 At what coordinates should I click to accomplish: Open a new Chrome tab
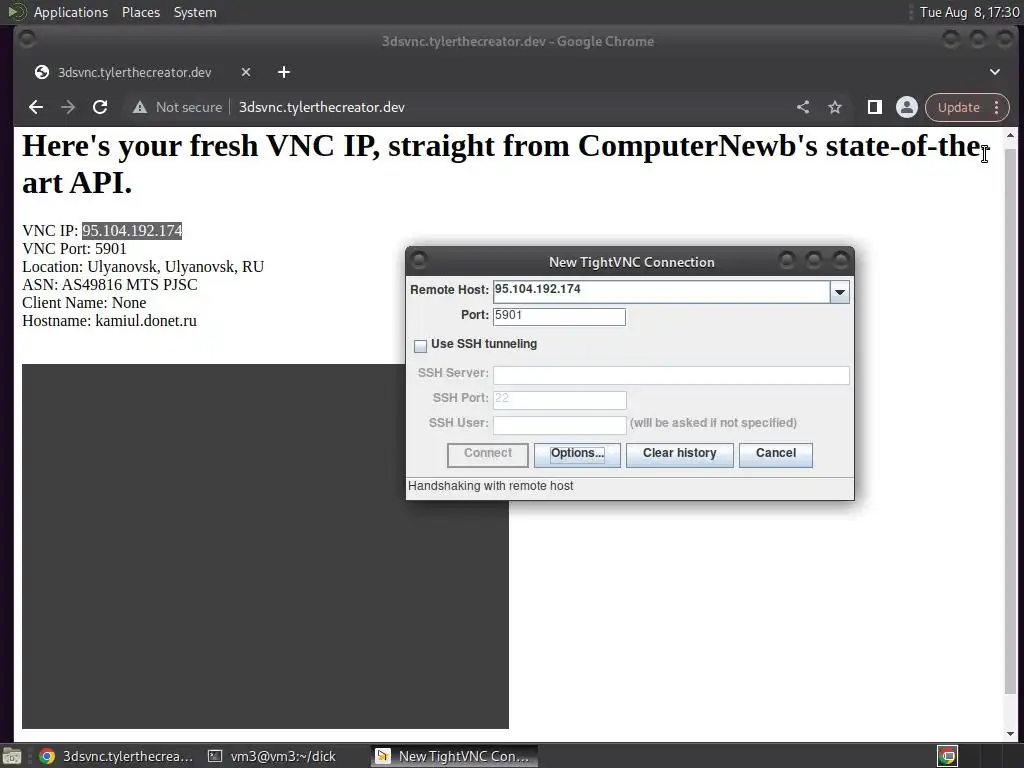pyautogui.click(x=283, y=72)
